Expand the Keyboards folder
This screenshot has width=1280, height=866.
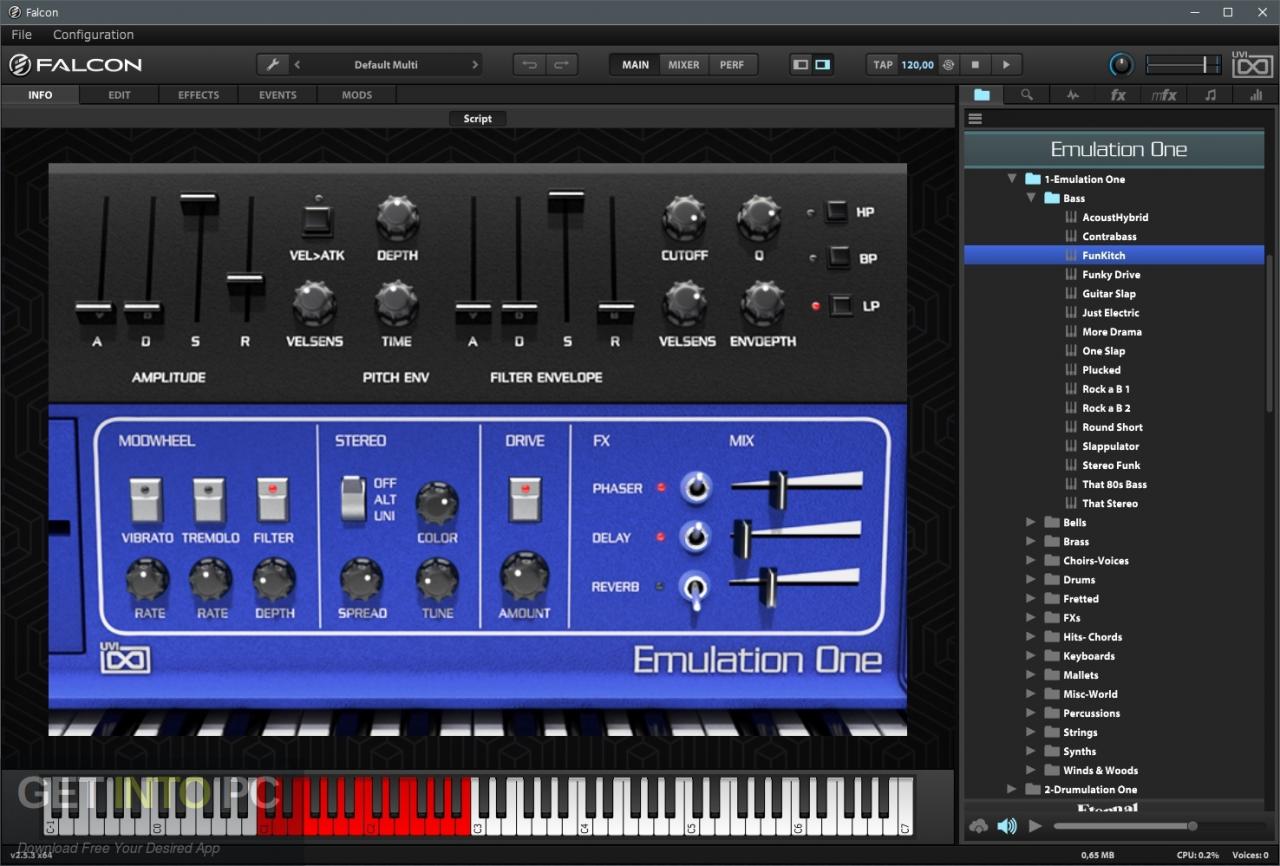pyautogui.click(x=1031, y=656)
